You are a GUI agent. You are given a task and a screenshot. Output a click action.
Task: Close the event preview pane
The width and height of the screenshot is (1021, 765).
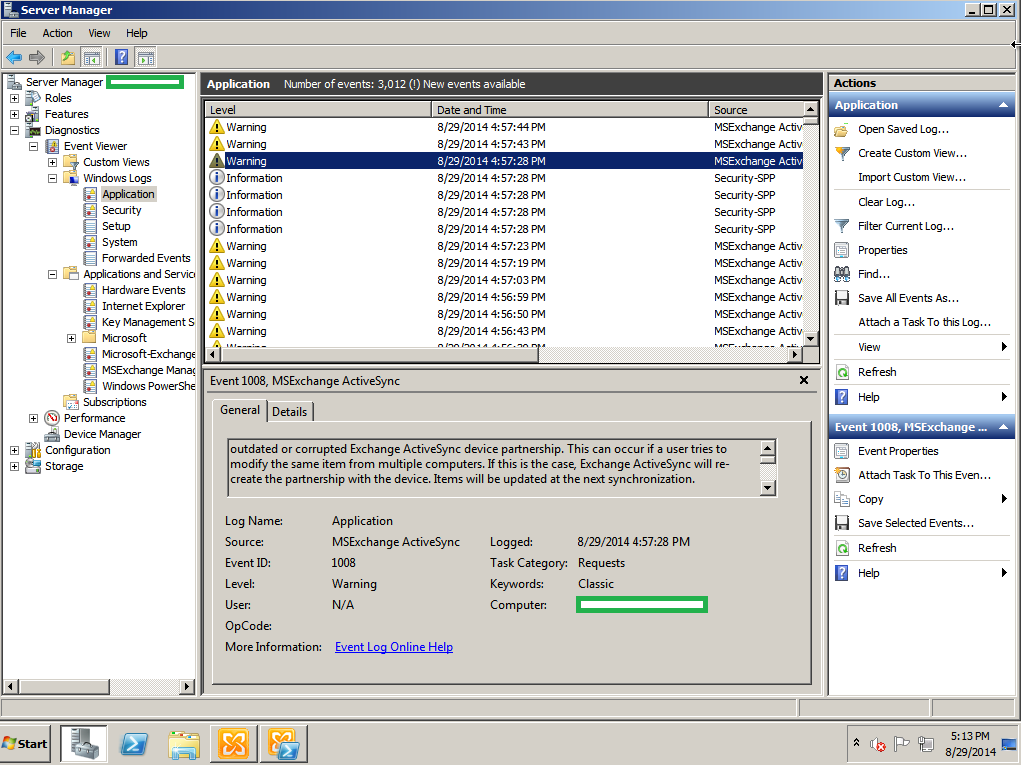[x=804, y=380]
